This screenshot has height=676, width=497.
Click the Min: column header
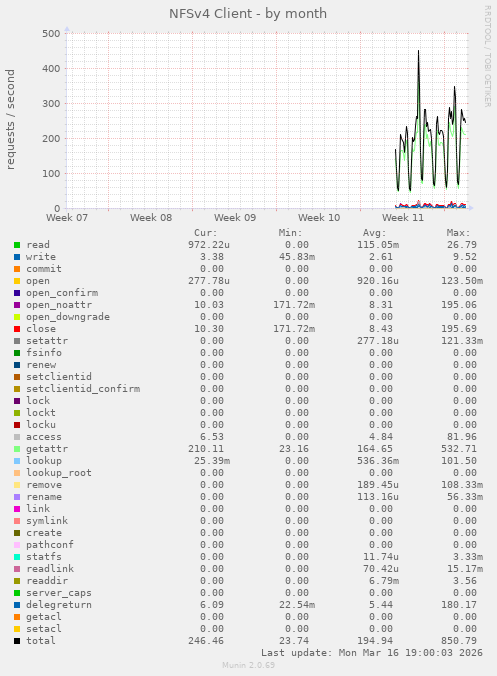click(291, 233)
